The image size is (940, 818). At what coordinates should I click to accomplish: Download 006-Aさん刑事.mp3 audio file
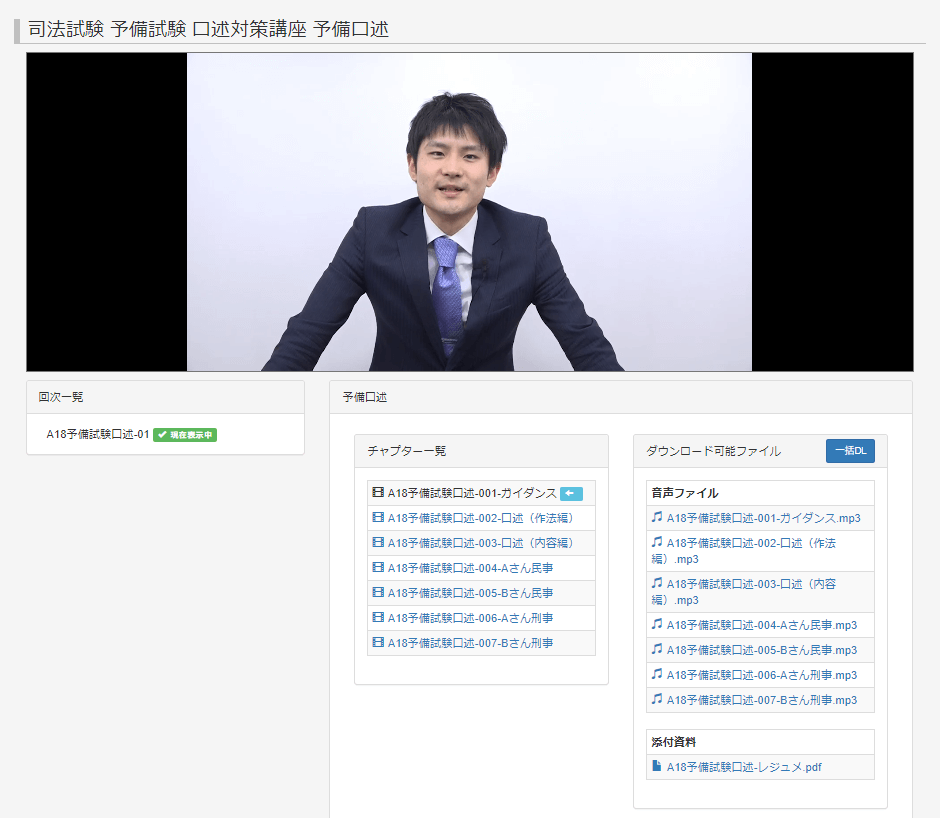(761, 675)
